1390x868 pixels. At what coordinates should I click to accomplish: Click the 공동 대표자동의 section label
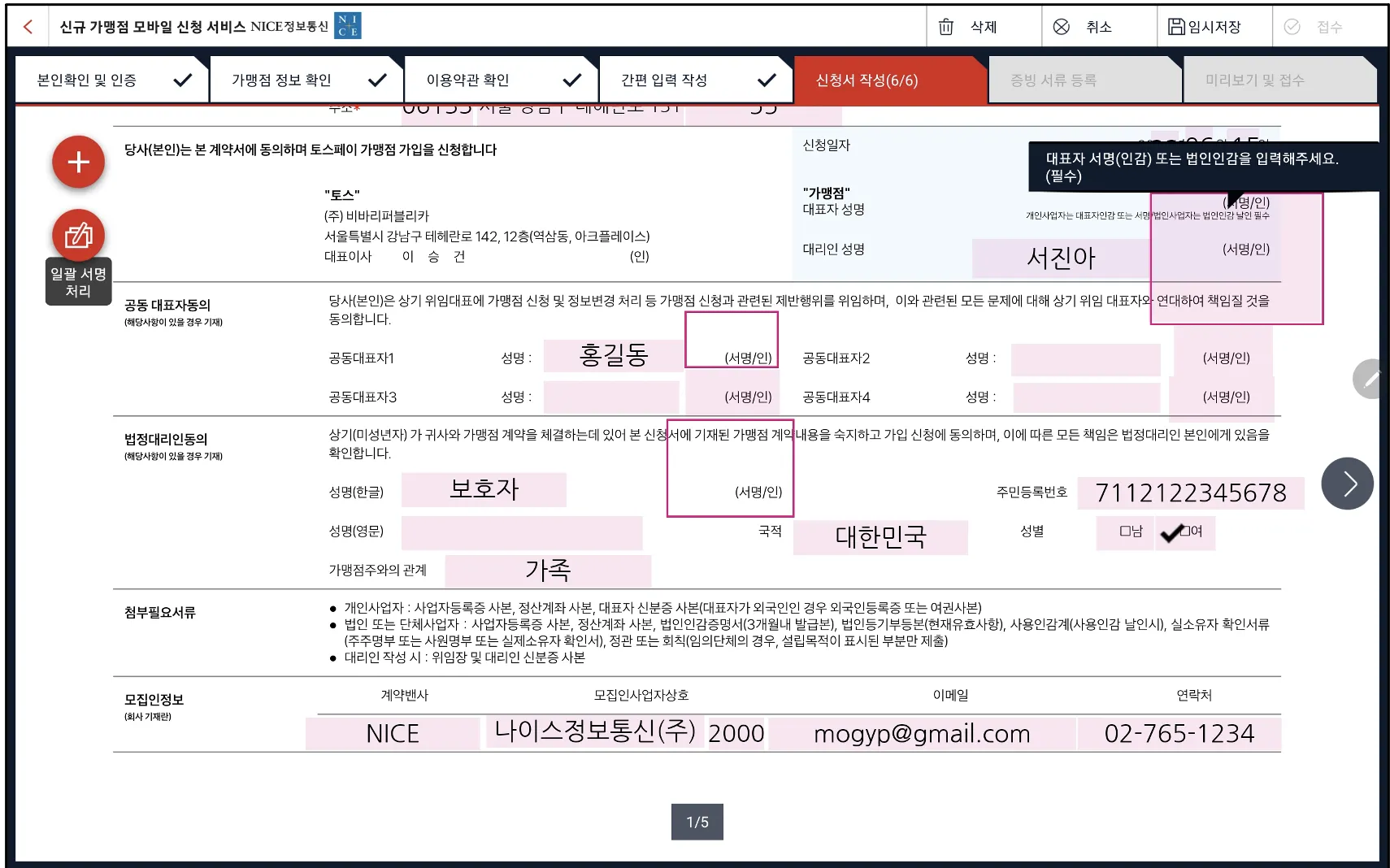[167, 306]
